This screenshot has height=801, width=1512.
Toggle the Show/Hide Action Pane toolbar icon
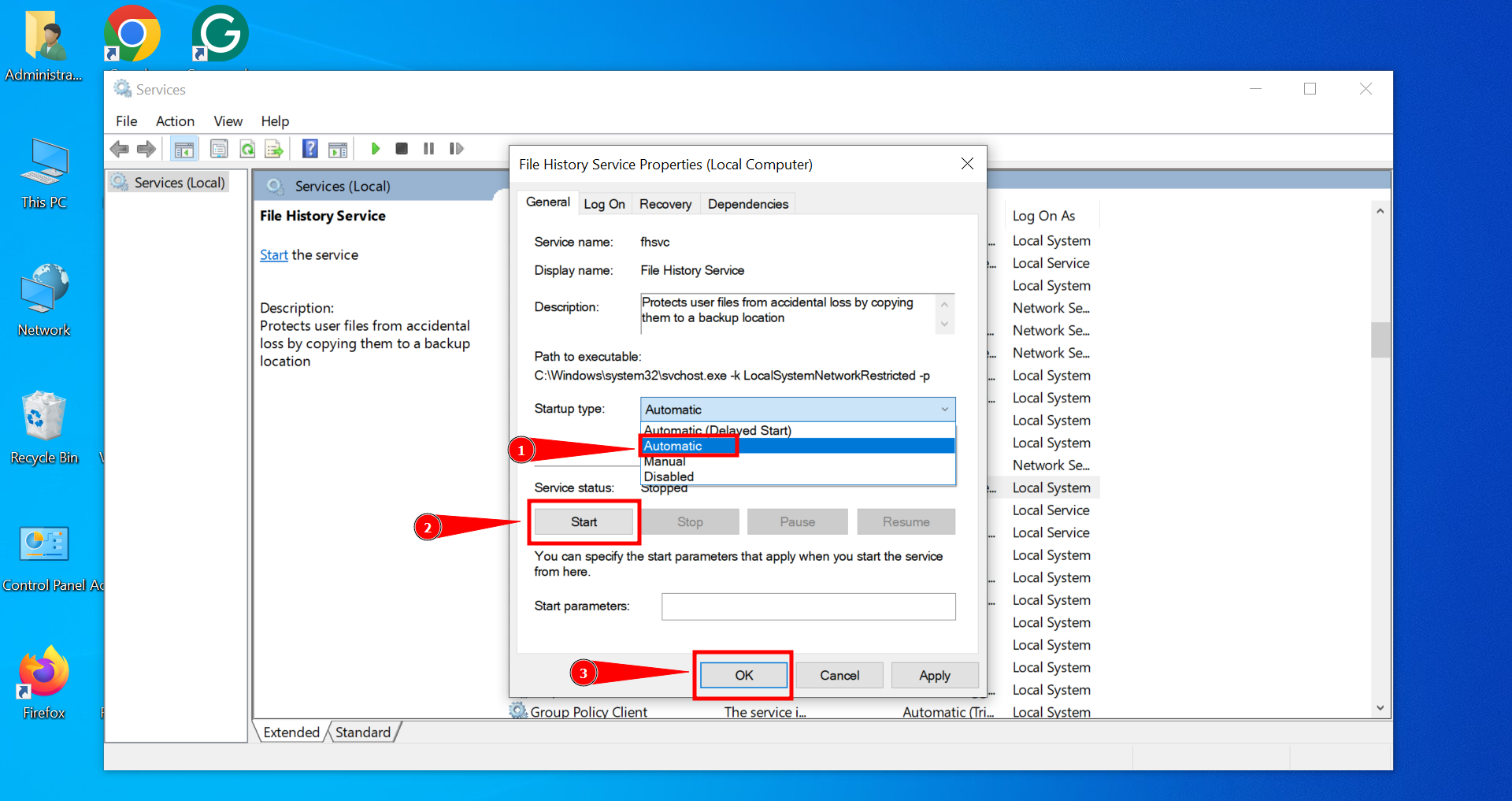click(x=338, y=149)
